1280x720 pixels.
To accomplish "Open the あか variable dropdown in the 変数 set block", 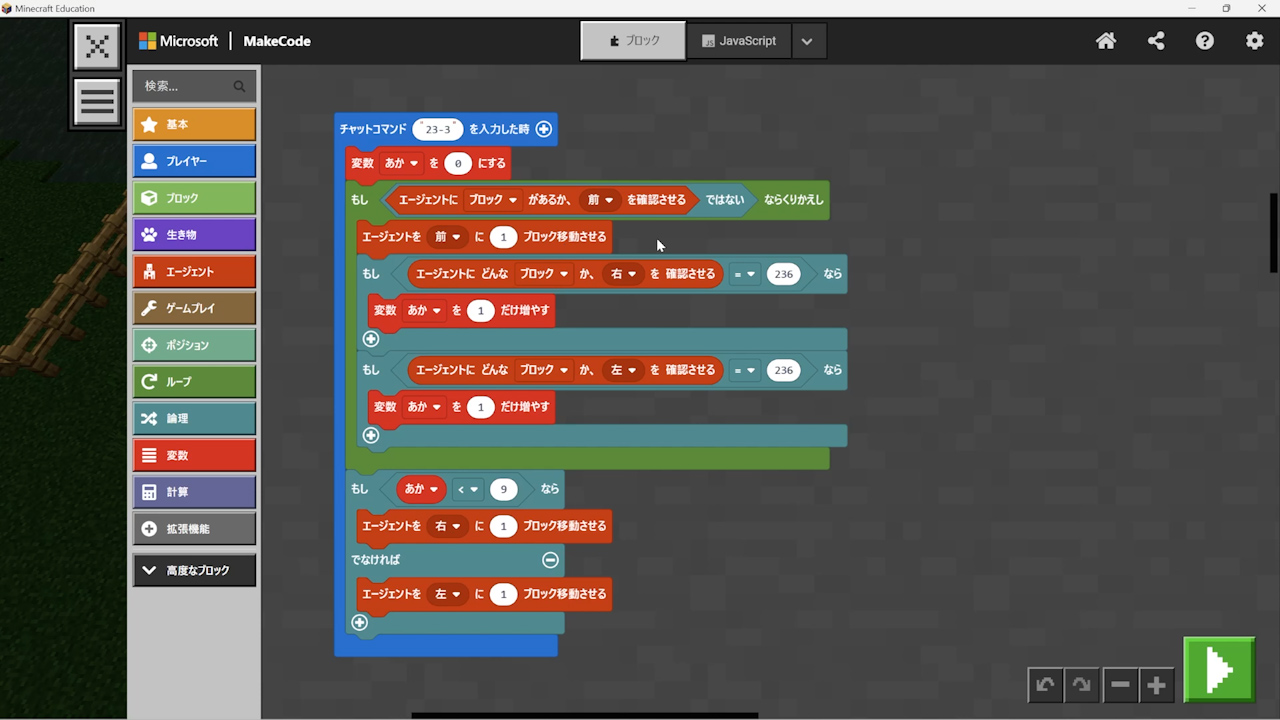I will pos(402,163).
